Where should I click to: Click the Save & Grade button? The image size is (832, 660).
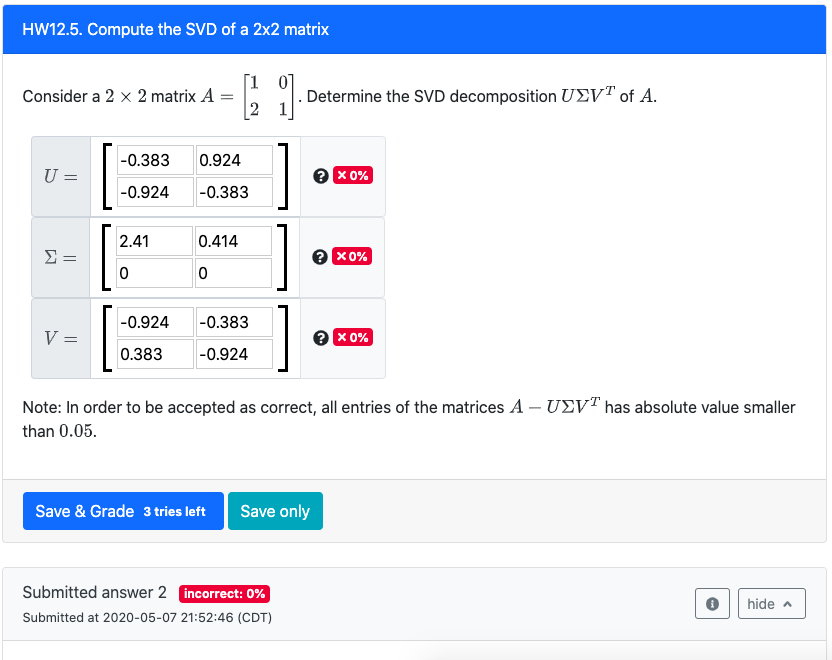point(123,511)
